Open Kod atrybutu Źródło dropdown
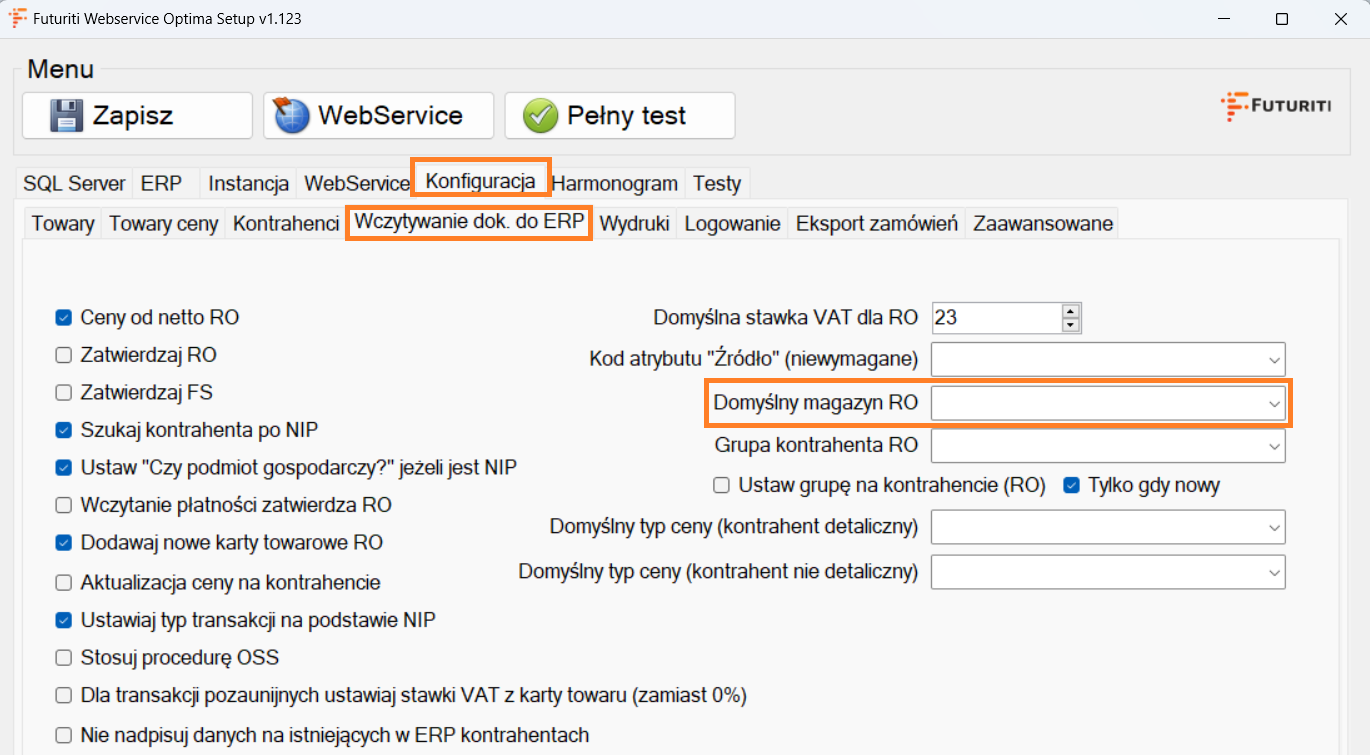1370x755 pixels. click(x=1274, y=359)
